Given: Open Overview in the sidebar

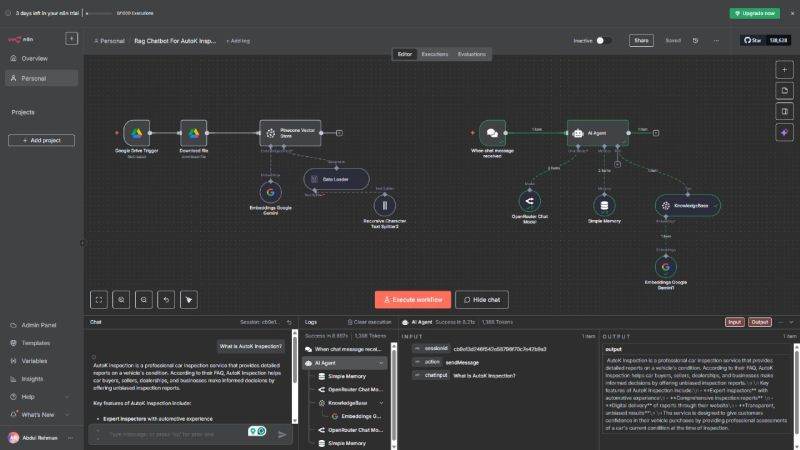Looking at the screenshot, I should pos(41,59).
